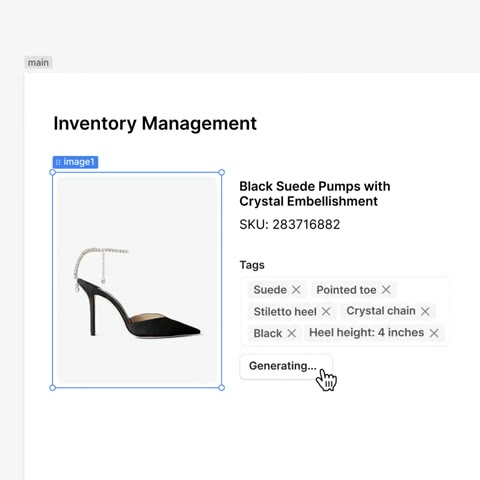
Task: Click the drag handle icon on image1 label
Action: coord(58,162)
